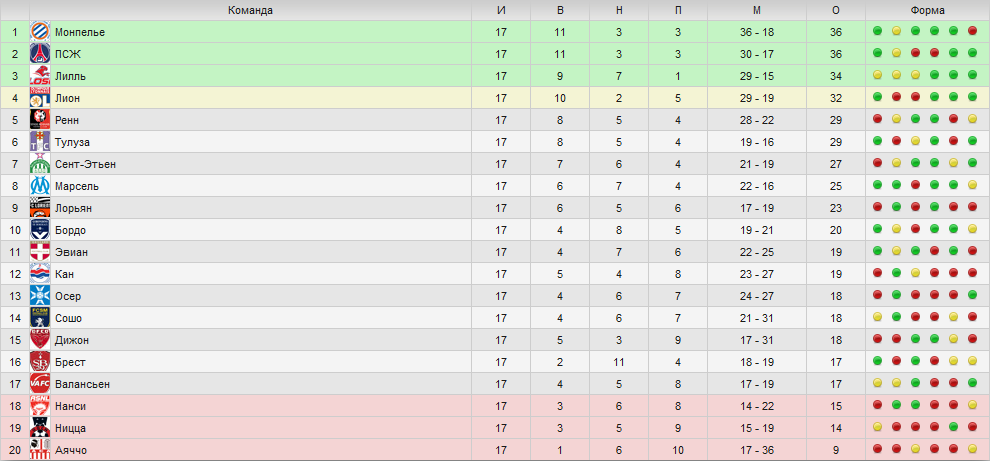Click the Валансьен VAFC logo
Screen dimensions: 990x461
click(40, 384)
